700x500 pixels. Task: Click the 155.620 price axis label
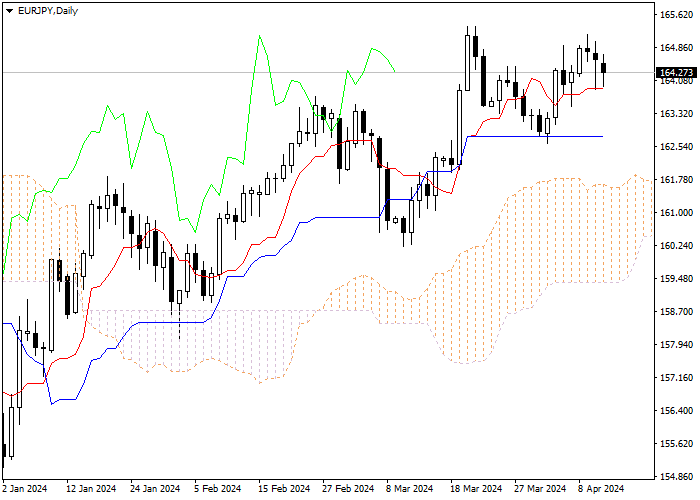(x=676, y=444)
